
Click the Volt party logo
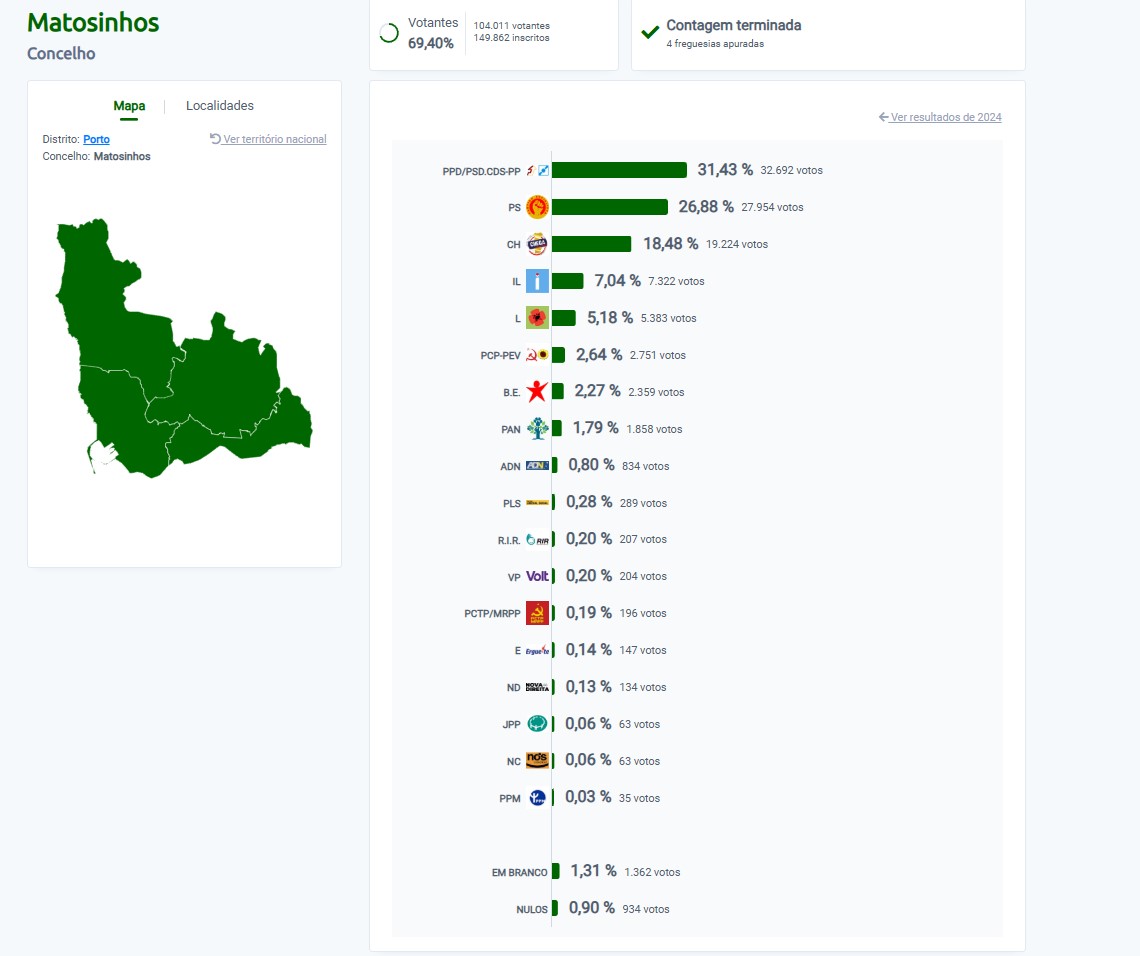tap(537, 577)
